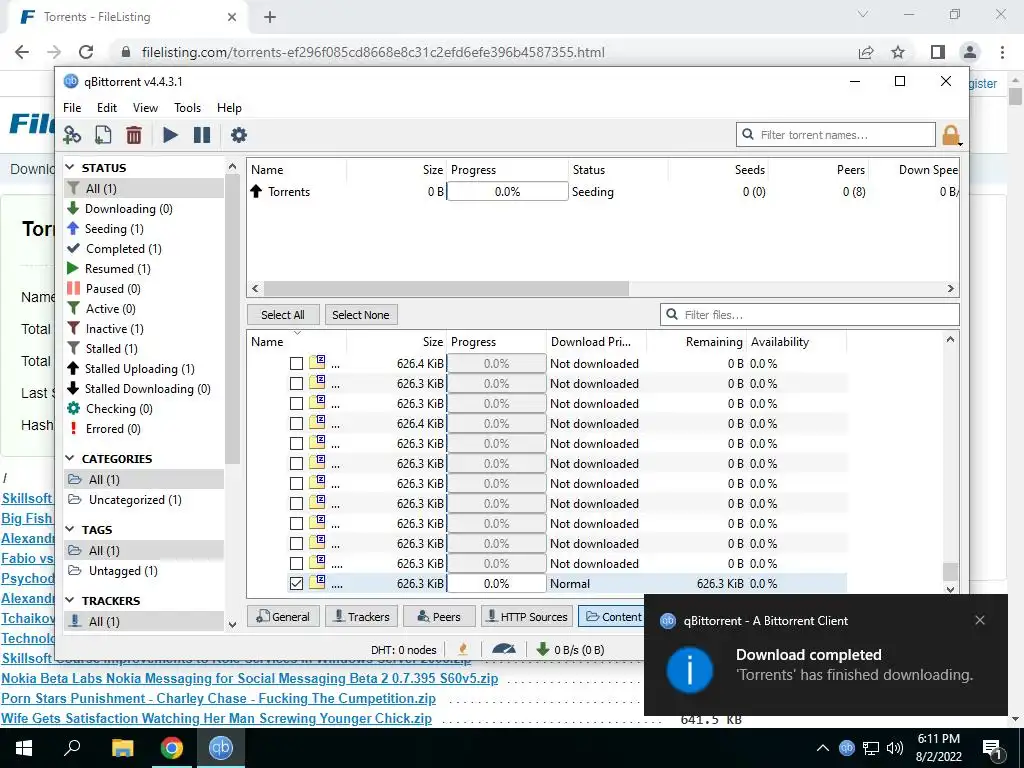Click qBittorrent system tray icon
The width and height of the screenshot is (1024, 768).
pos(846,748)
